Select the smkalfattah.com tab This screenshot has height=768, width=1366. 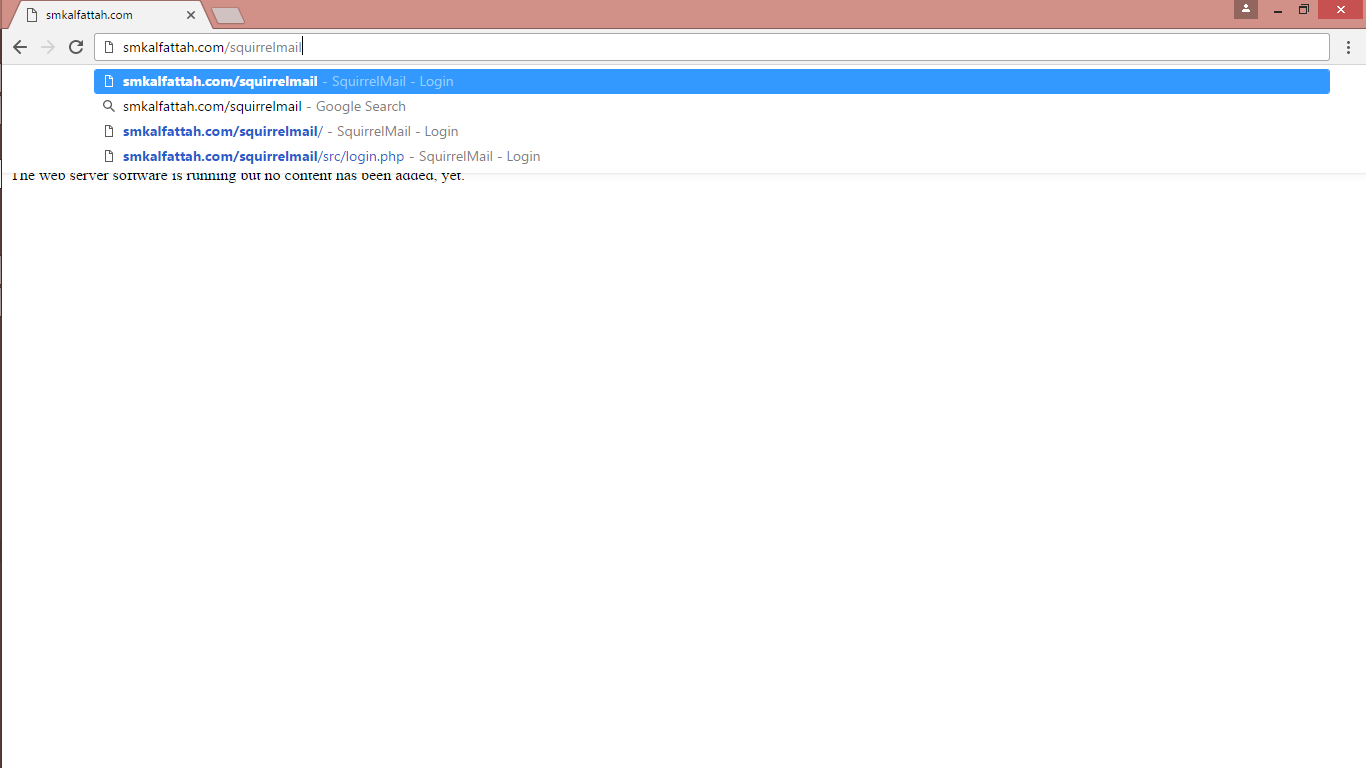tap(108, 15)
